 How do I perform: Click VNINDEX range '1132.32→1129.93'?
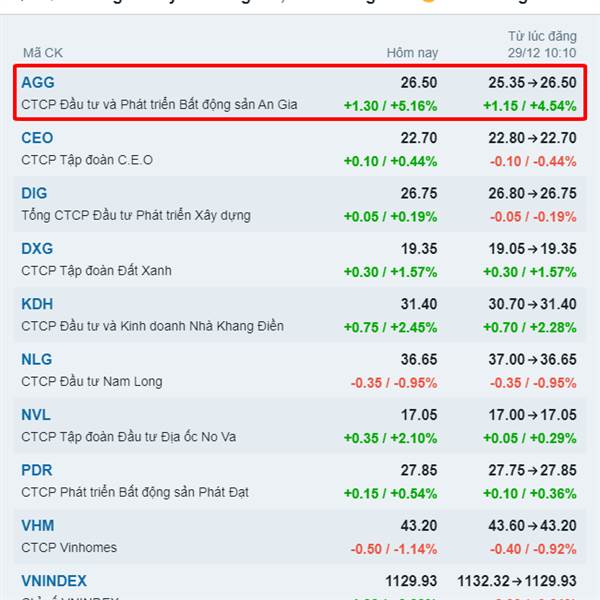(517, 581)
